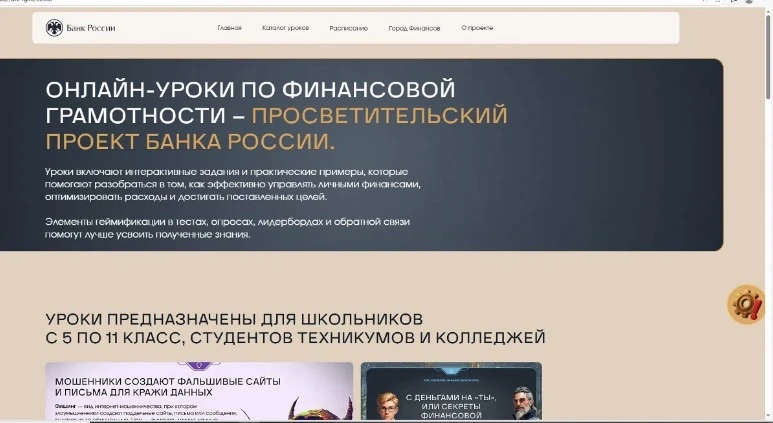
Task: Open the floating gear help widget
Action: click(746, 304)
